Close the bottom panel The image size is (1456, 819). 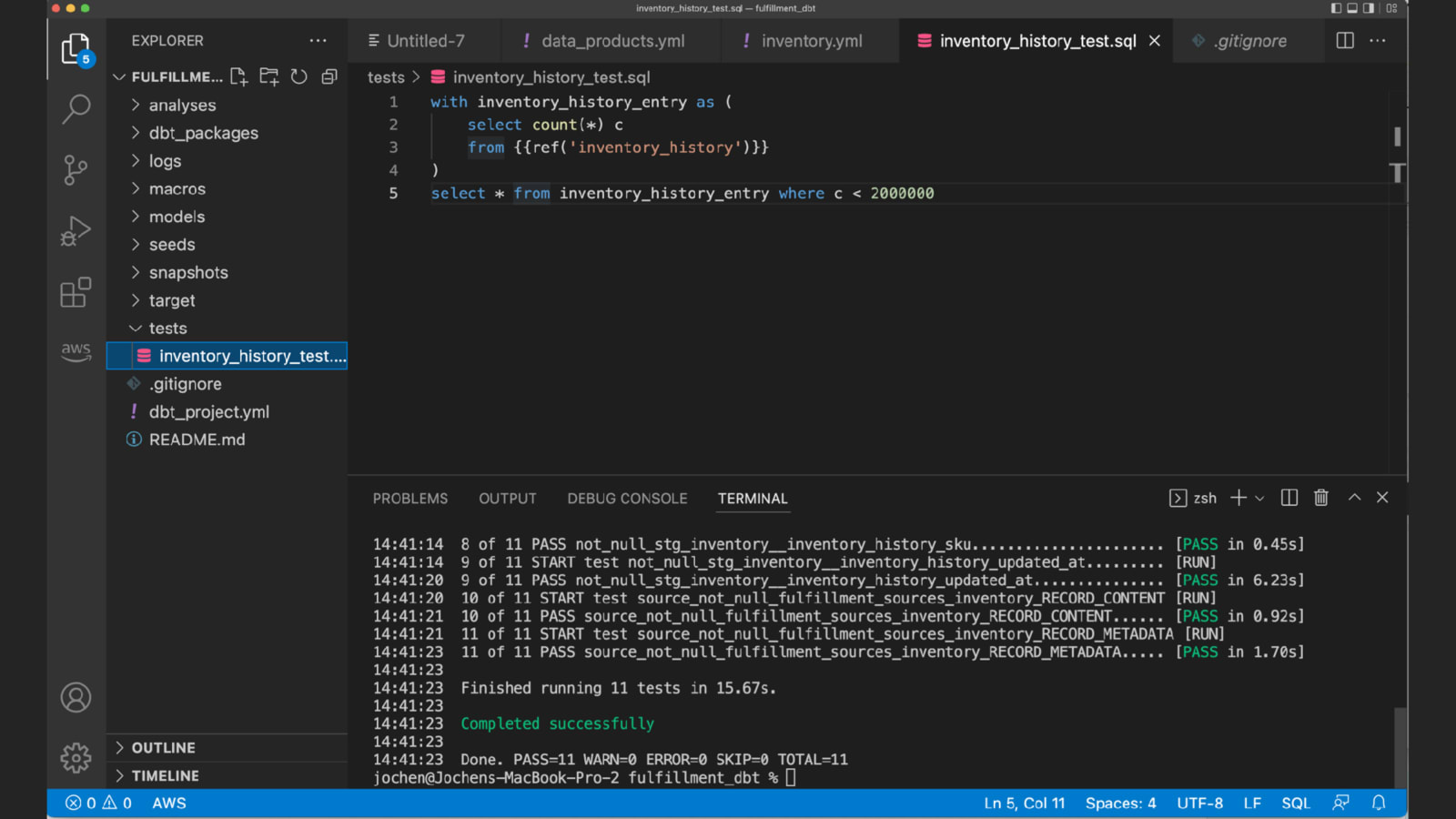tap(1382, 498)
